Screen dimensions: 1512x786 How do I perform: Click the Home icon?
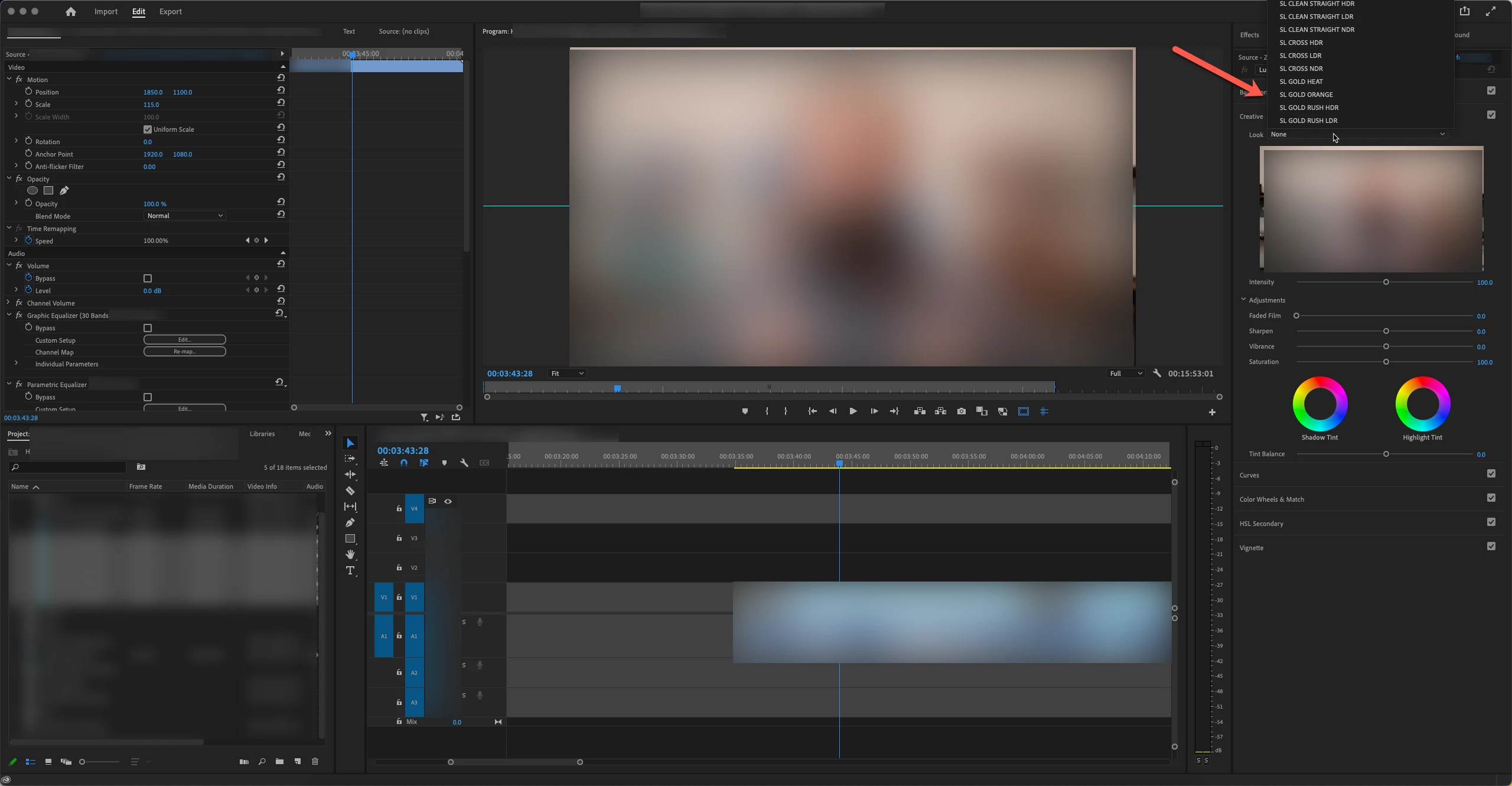pos(70,11)
